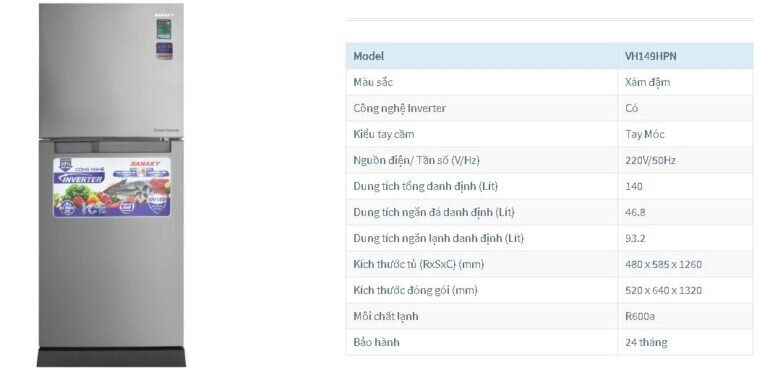The width and height of the screenshot is (770, 372).
Task: Click the Xám đậm color value
Action: tap(647, 82)
